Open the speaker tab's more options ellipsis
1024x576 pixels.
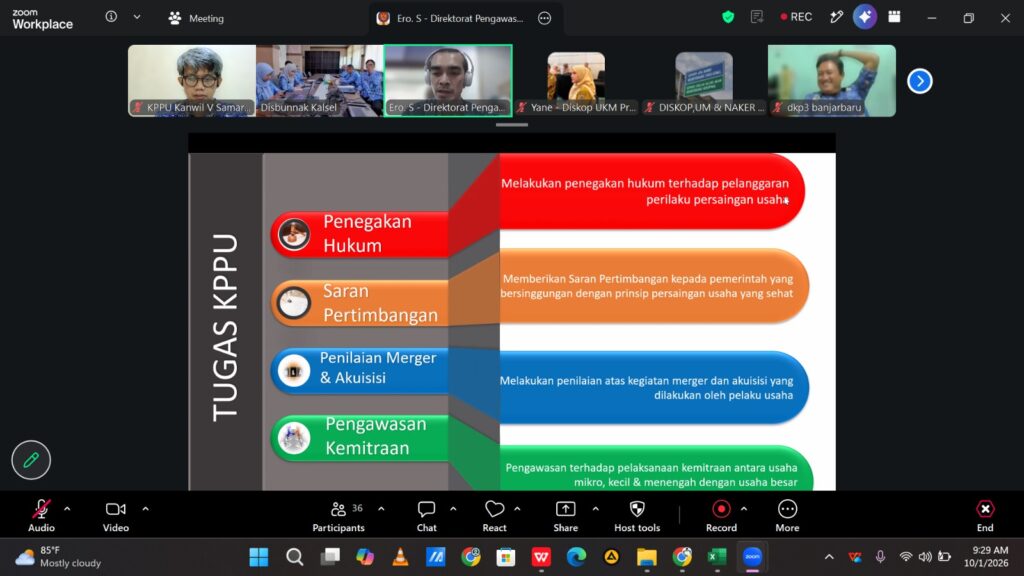pos(545,18)
